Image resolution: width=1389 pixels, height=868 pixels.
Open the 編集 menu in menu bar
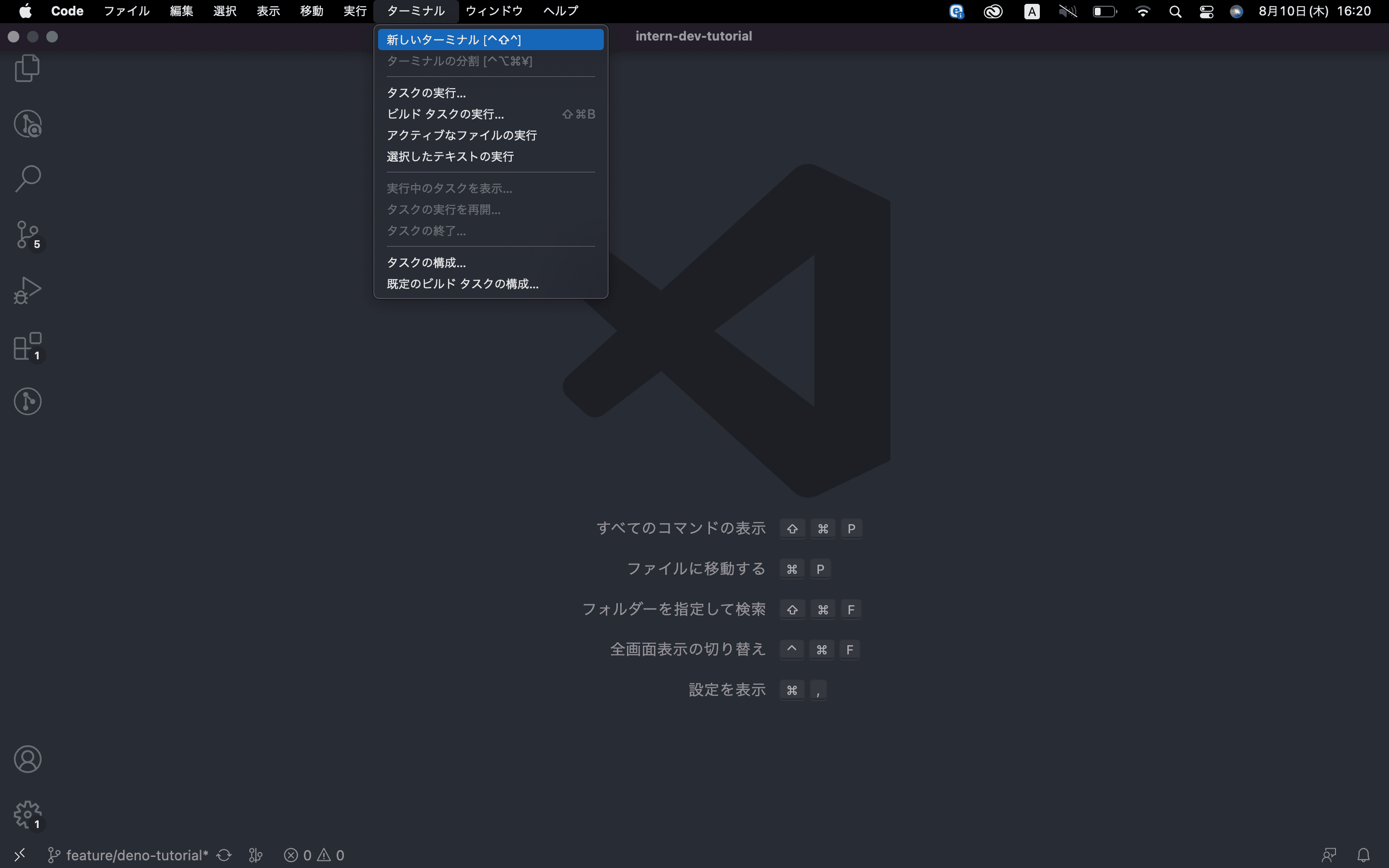(x=181, y=11)
